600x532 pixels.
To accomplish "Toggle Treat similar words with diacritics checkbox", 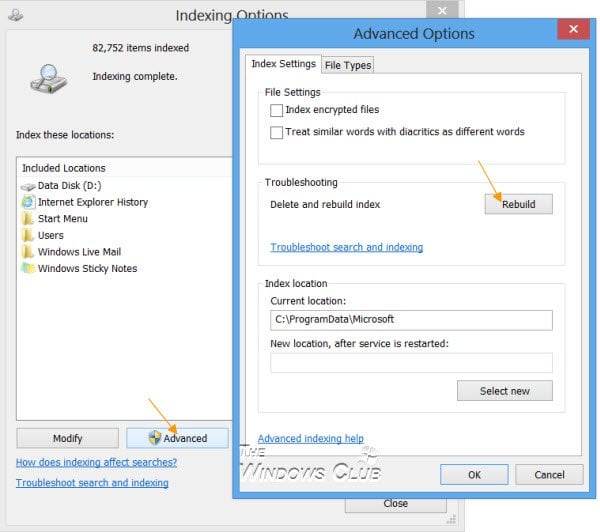I will pyautogui.click(x=276, y=132).
